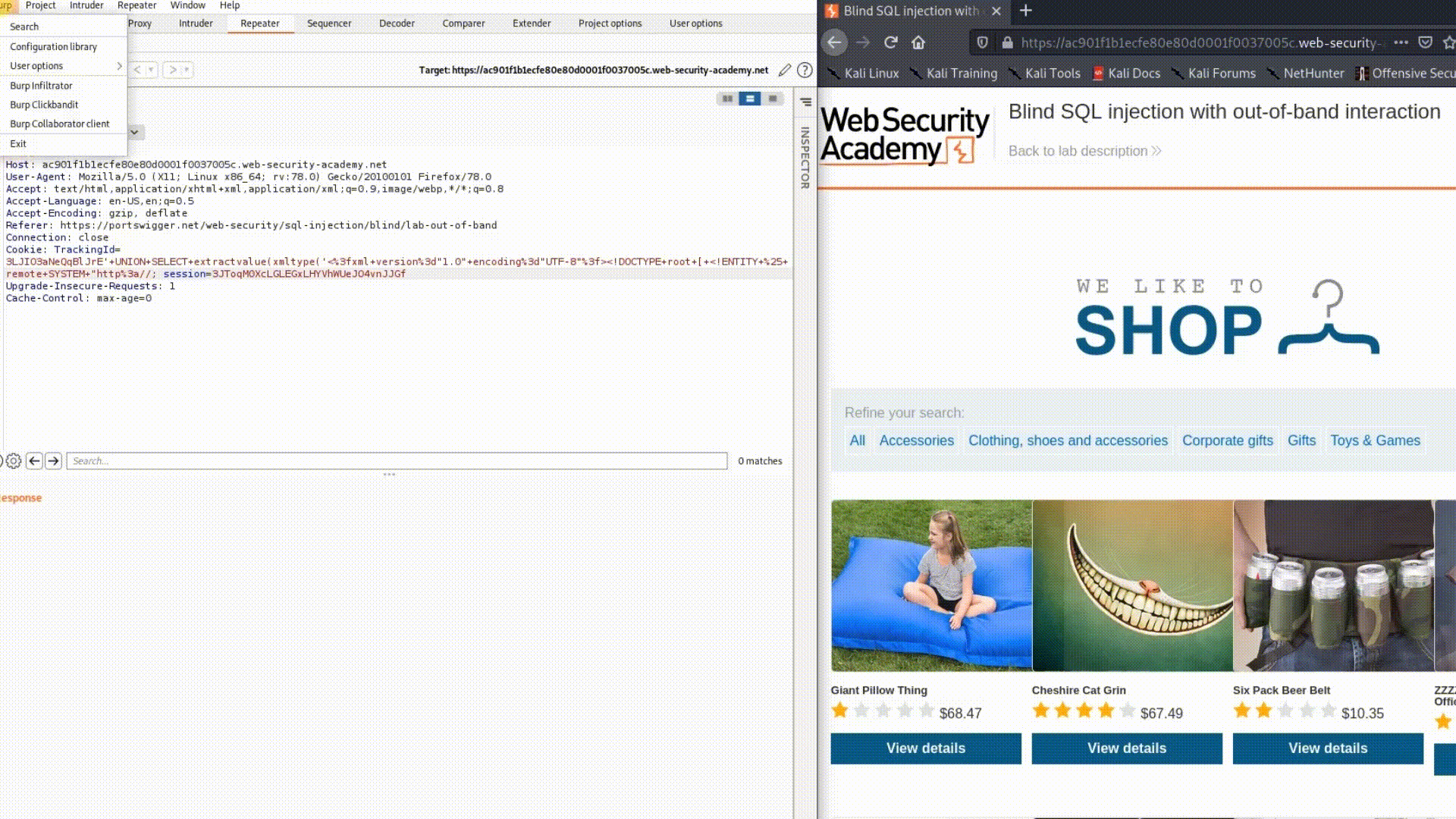Filter products by Accessories

click(916, 441)
